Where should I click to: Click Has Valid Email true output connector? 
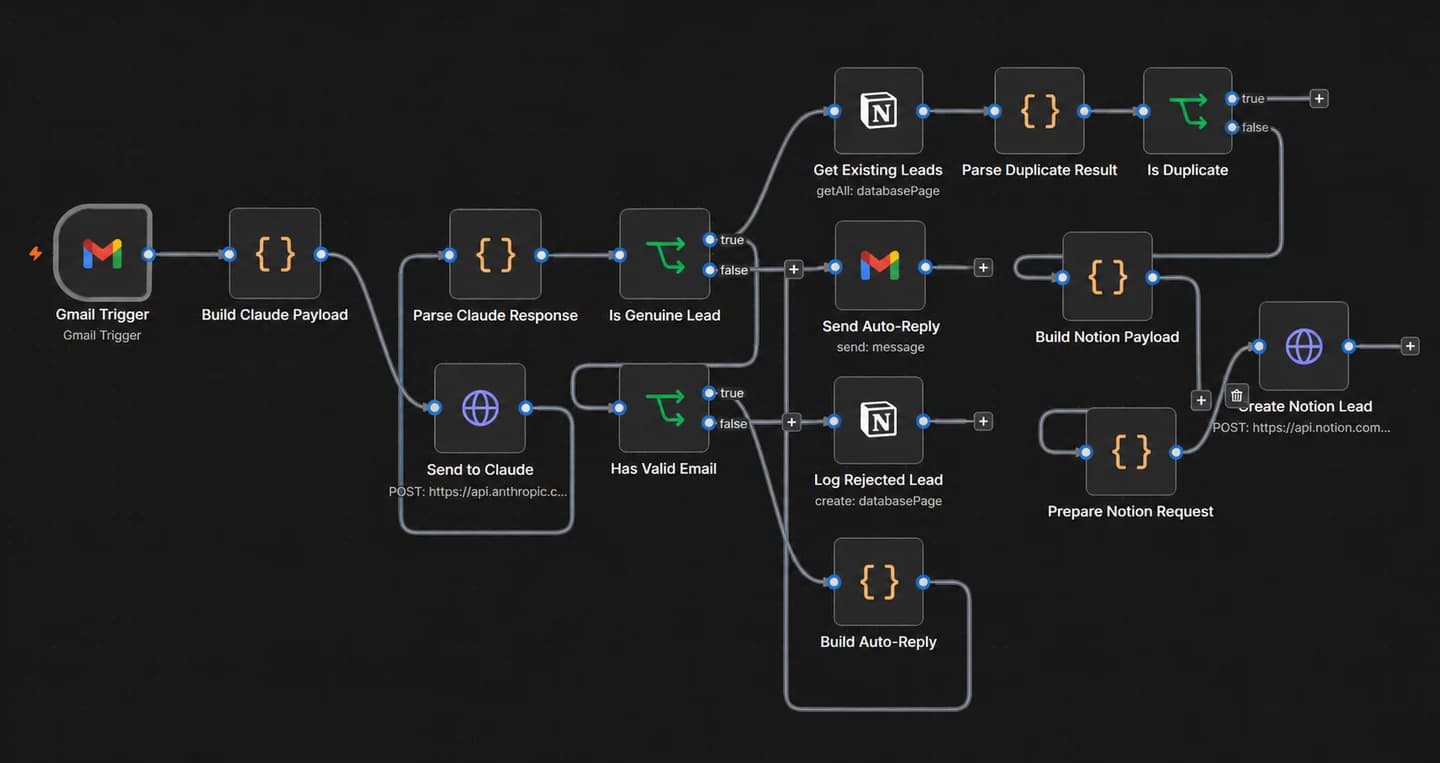(x=709, y=393)
